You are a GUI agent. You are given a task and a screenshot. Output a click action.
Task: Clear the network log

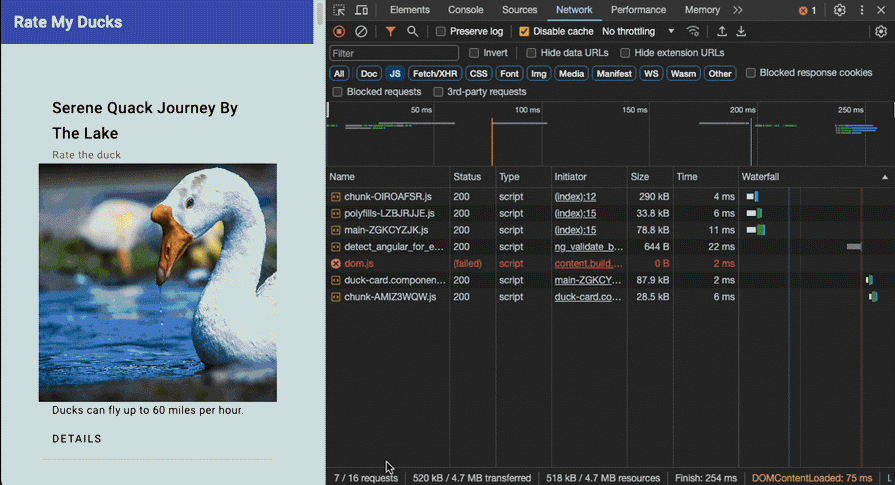pos(361,32)
